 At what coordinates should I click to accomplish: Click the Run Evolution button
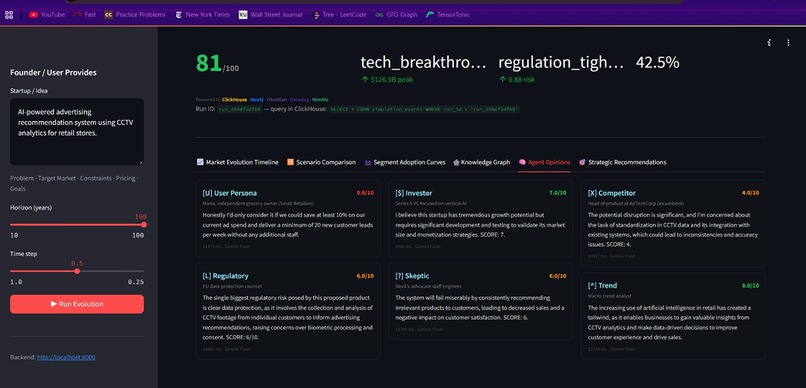77,304
